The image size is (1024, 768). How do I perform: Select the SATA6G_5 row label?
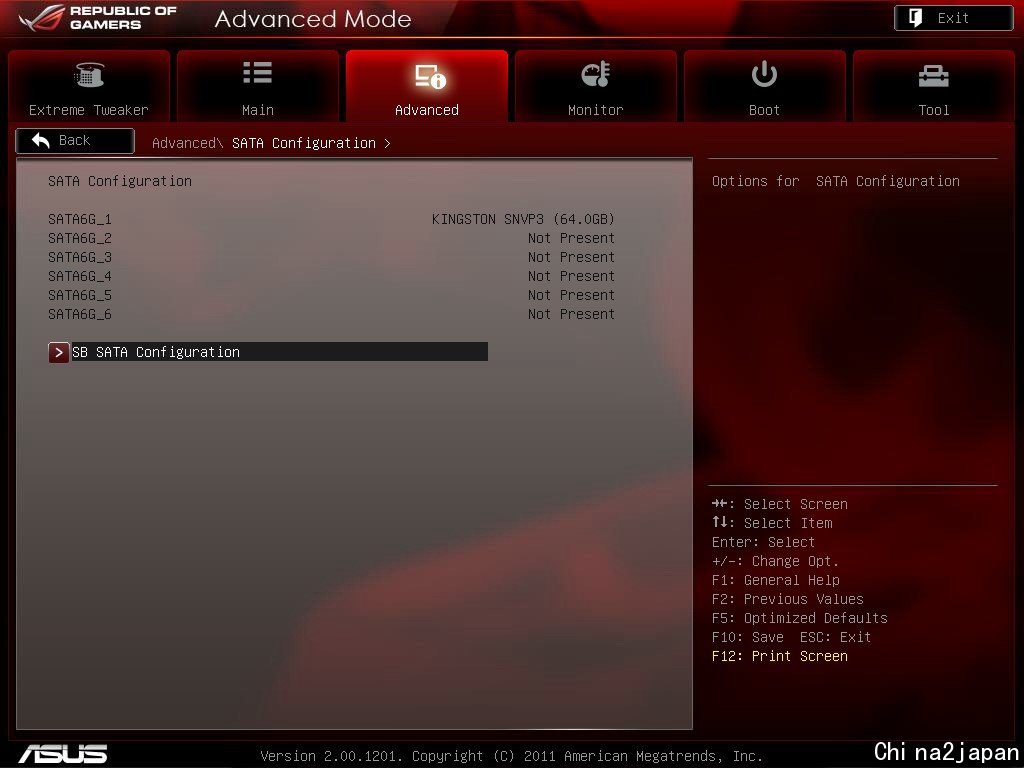click(x=80, y=295)
